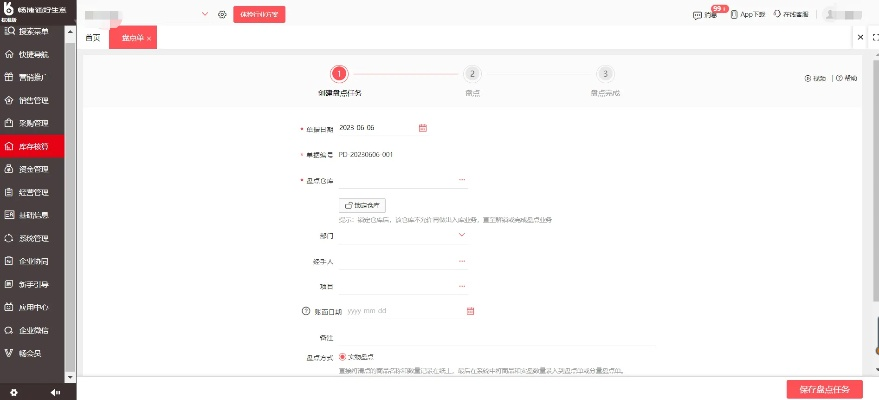Screen dimensions: 879x400
Task: Click the fullscreen toggle icon at top right
Action: (875, 37)
